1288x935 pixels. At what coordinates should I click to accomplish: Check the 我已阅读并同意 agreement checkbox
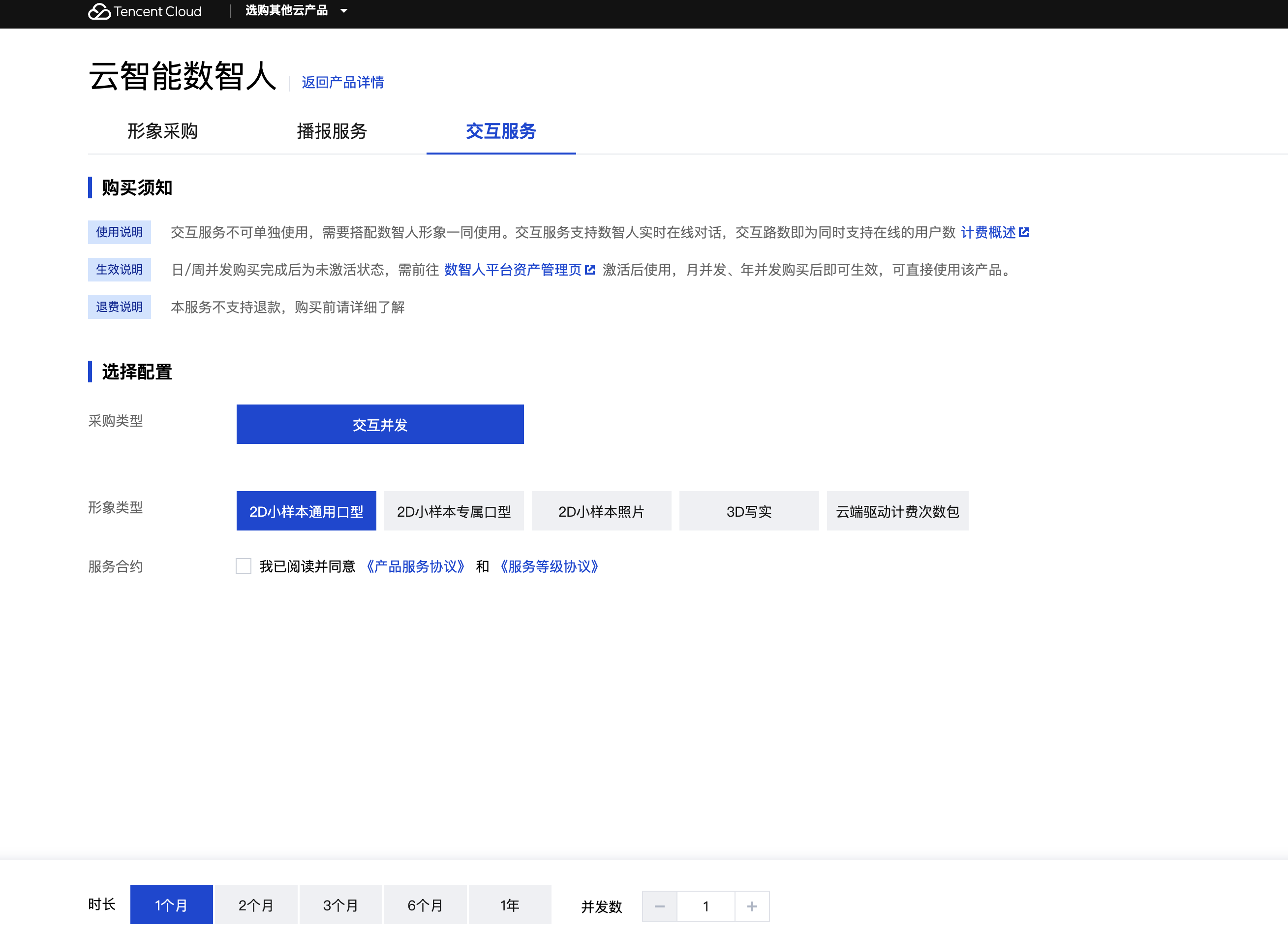click(x=244, y=566)
